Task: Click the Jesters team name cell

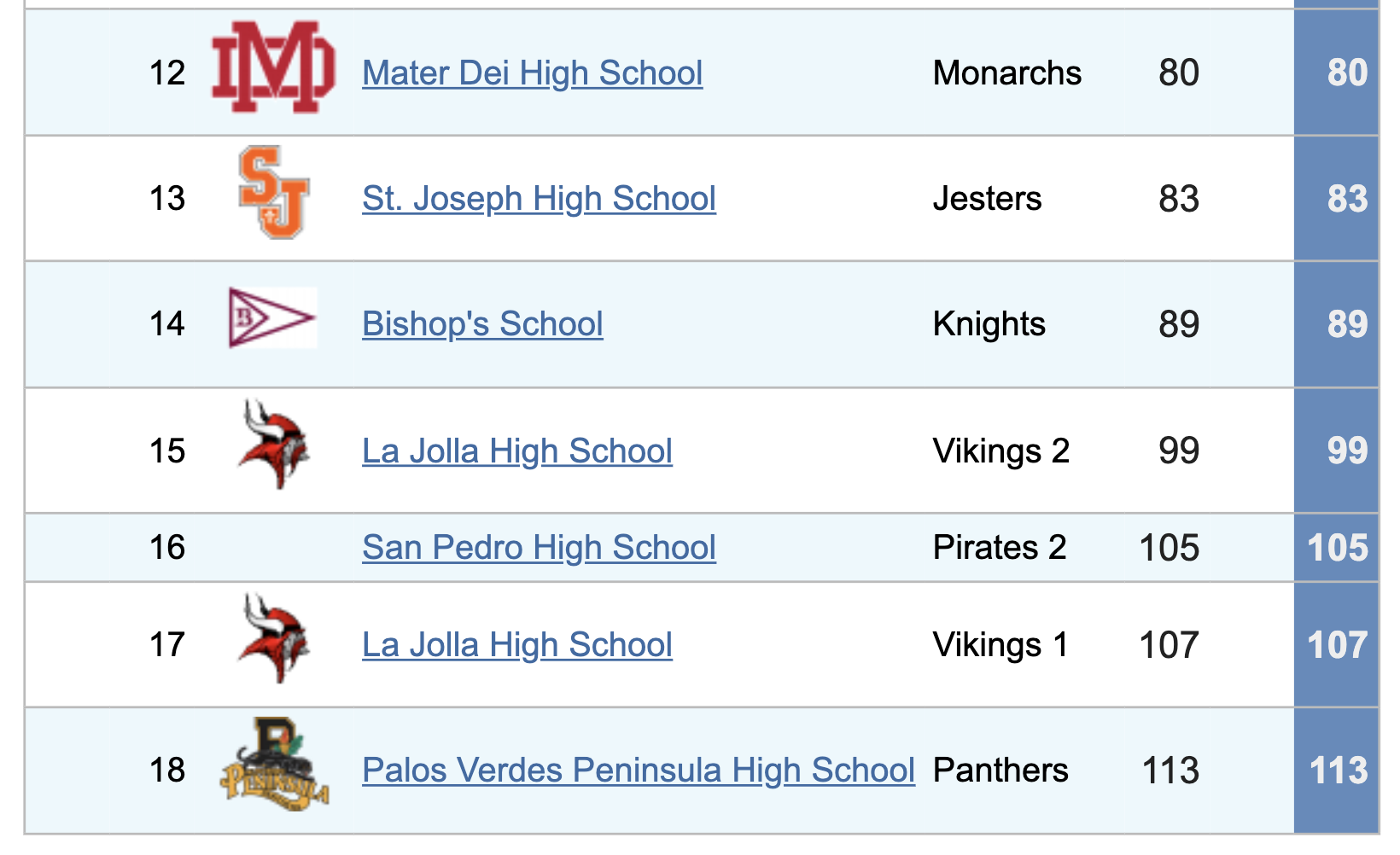Action: 988,198
